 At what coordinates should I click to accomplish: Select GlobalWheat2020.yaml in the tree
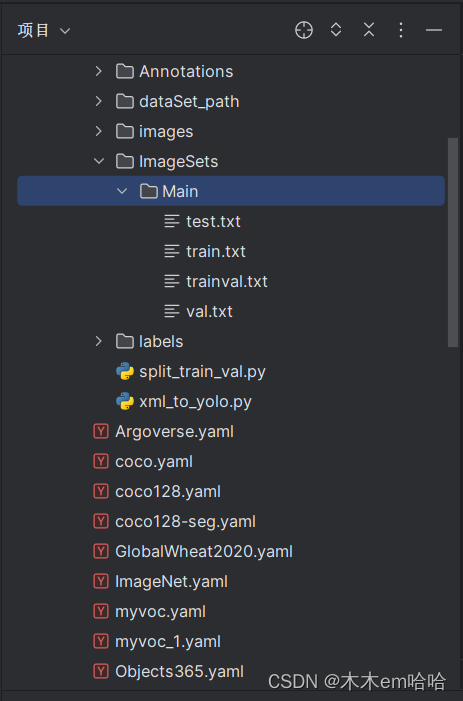click(204, 551)
